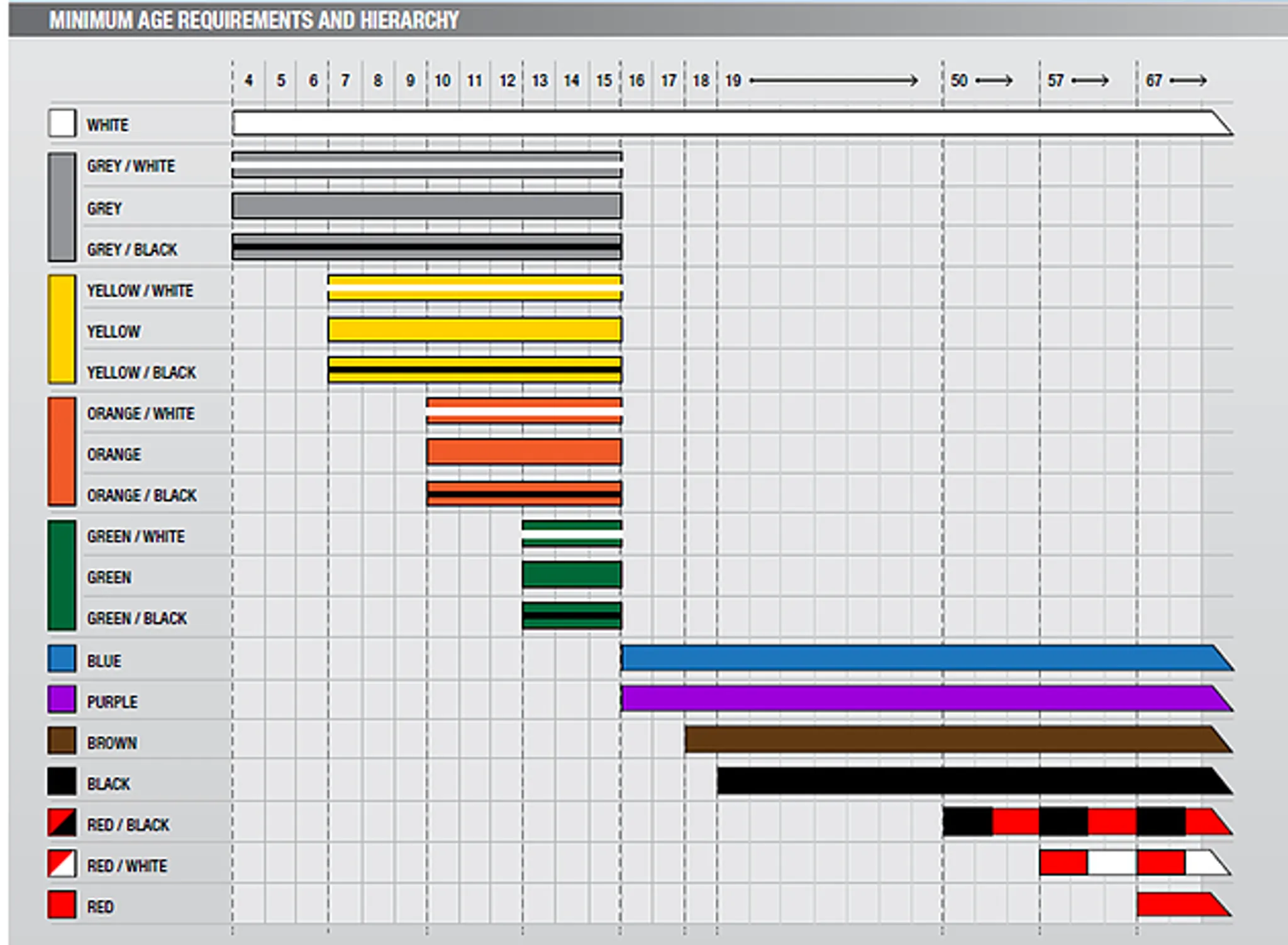
Task: Click the blue belt color swatch
Action: click(62, 659)
